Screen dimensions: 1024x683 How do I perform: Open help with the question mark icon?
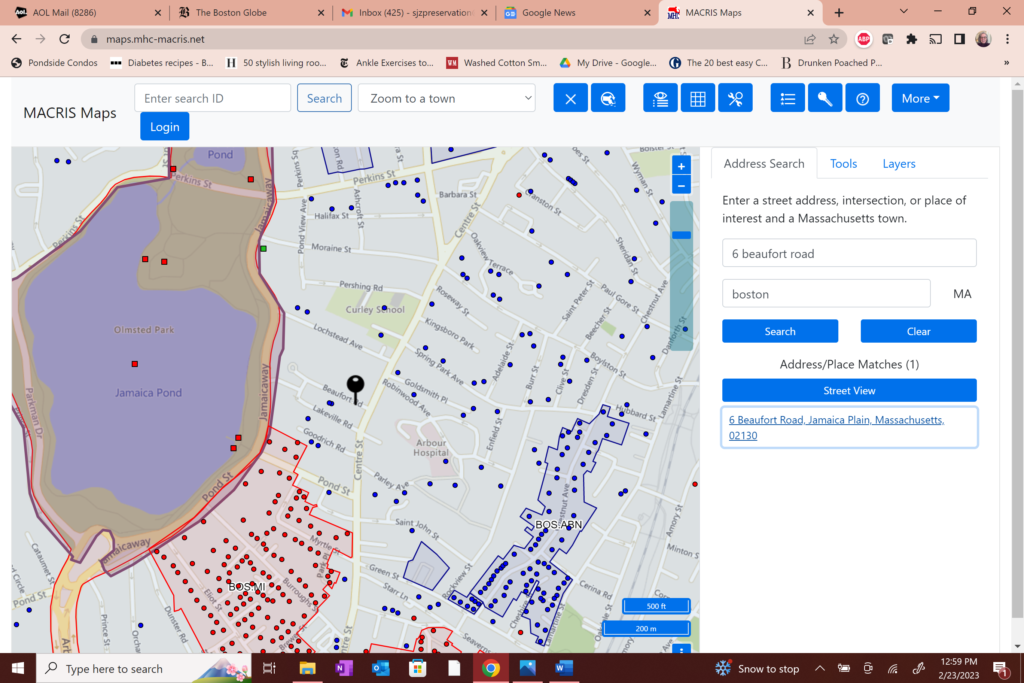862,98
